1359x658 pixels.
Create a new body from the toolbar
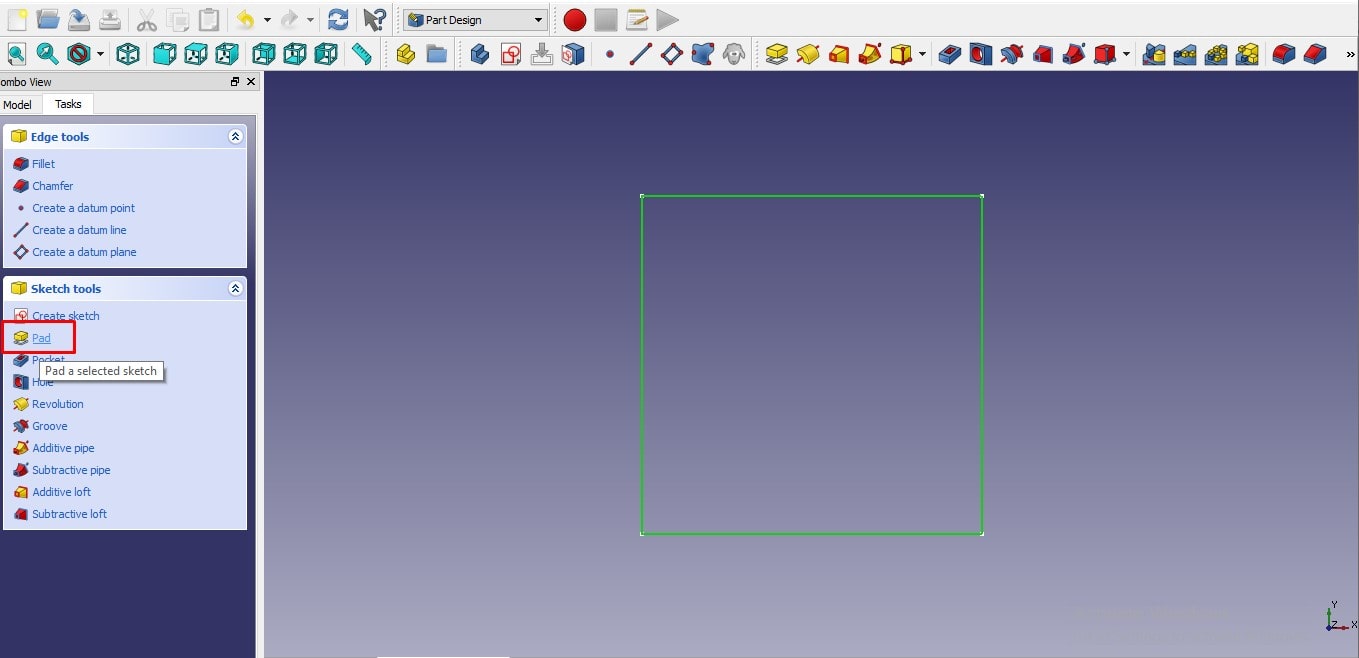pyautogui.click(x=480, y=54)
